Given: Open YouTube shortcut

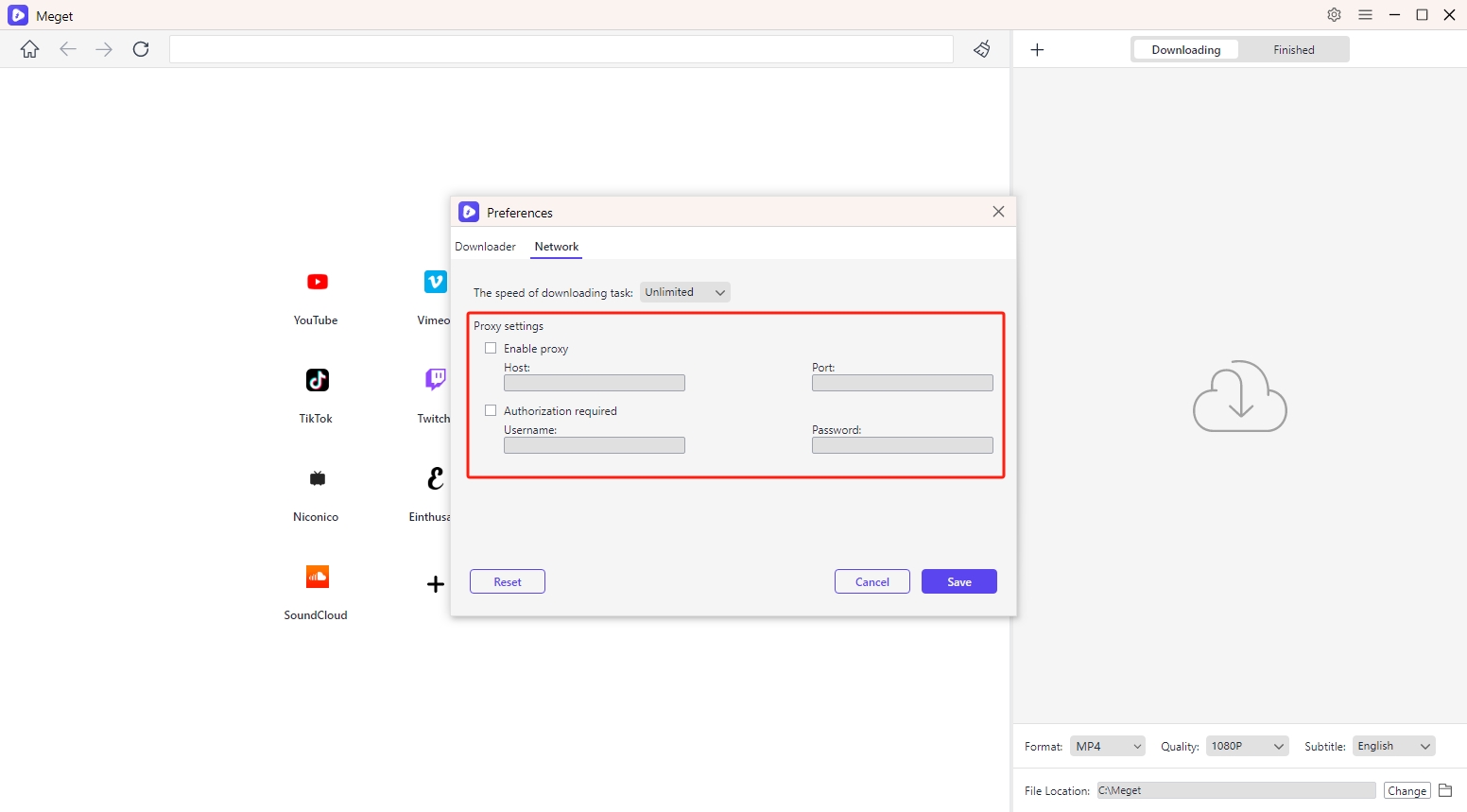Looking at the screenshot, I should point(317,299).
